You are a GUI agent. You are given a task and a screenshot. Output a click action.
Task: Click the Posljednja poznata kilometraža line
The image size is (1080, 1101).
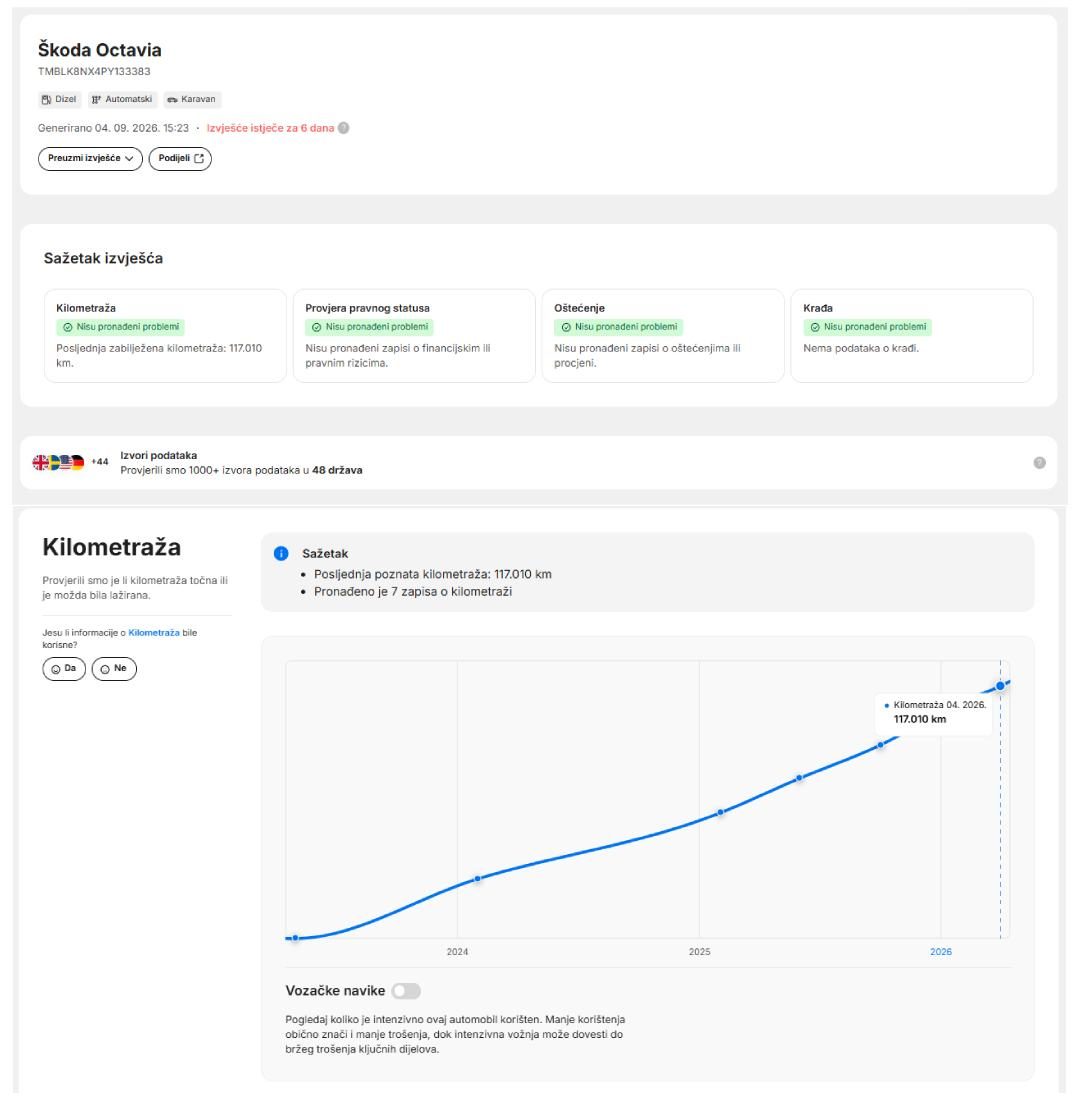433,574
